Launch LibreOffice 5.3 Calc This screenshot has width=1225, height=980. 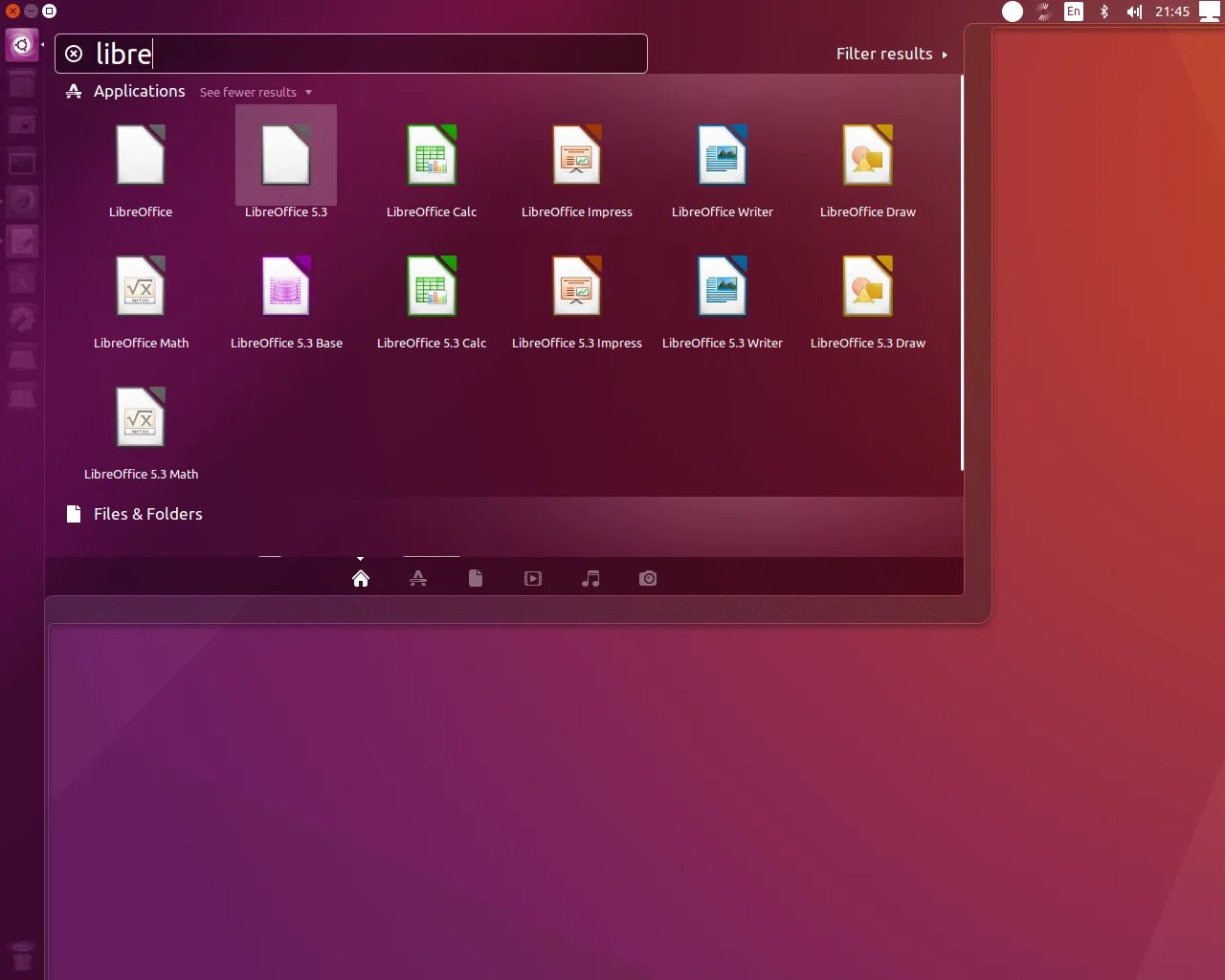pos(432,286)
